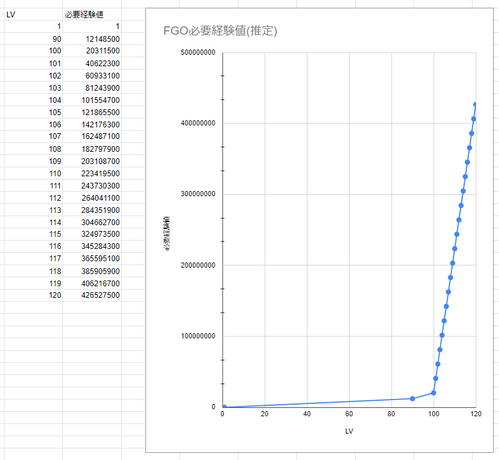Screen dimensions: 499x460
Task: Click the vertical axis title 必要経験値
Action: (166, 233)
